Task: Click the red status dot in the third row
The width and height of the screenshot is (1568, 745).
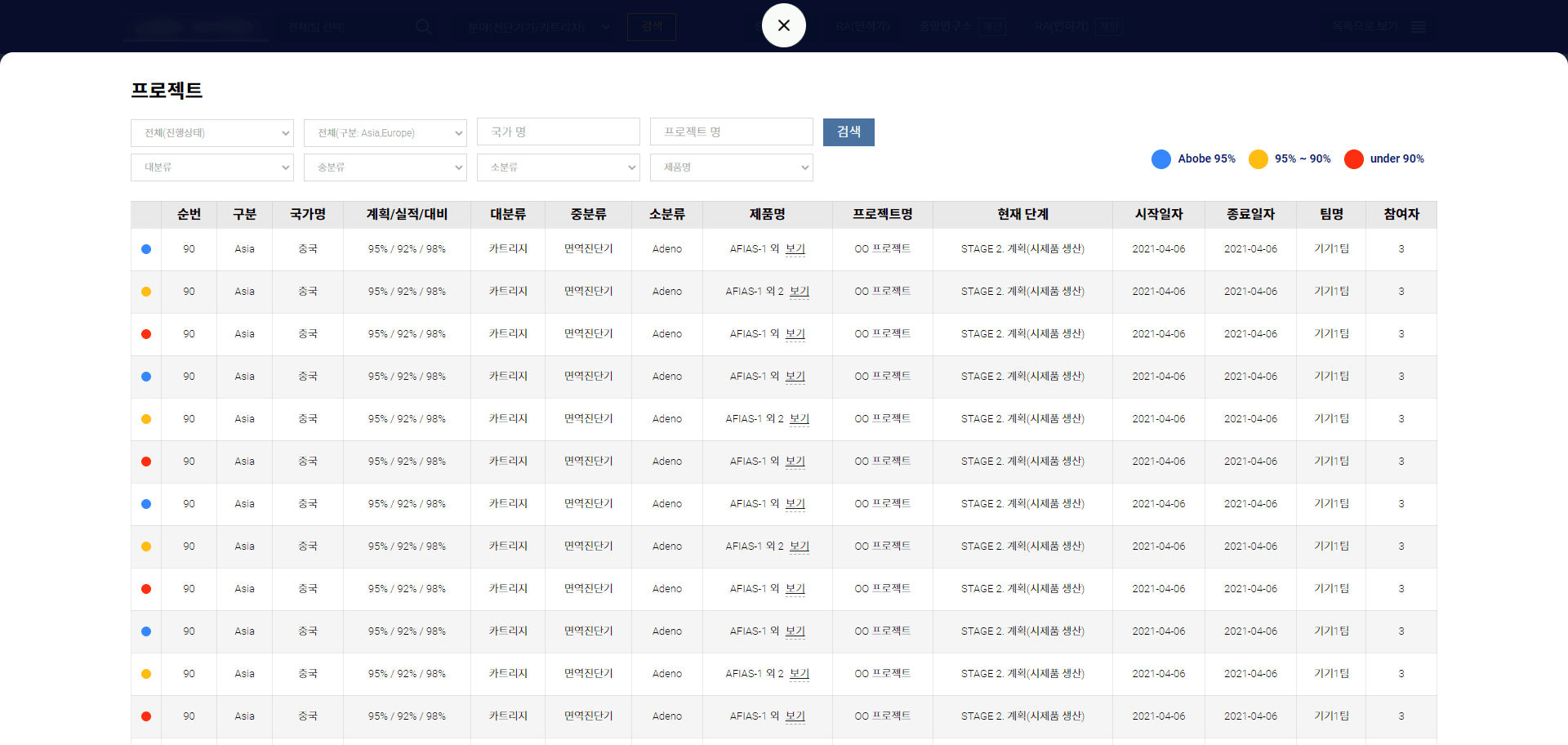Action: 146,334
